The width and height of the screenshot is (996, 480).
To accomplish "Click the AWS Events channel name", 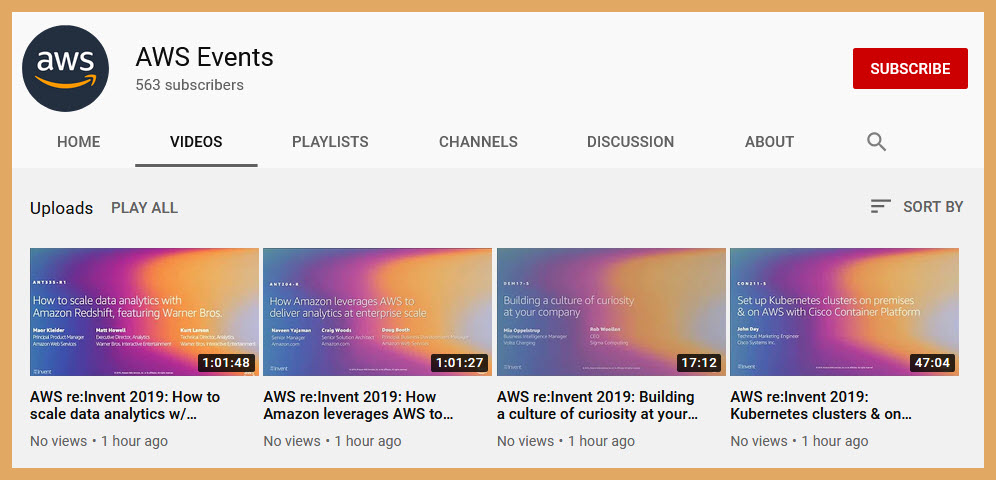I will pos(205,57).
